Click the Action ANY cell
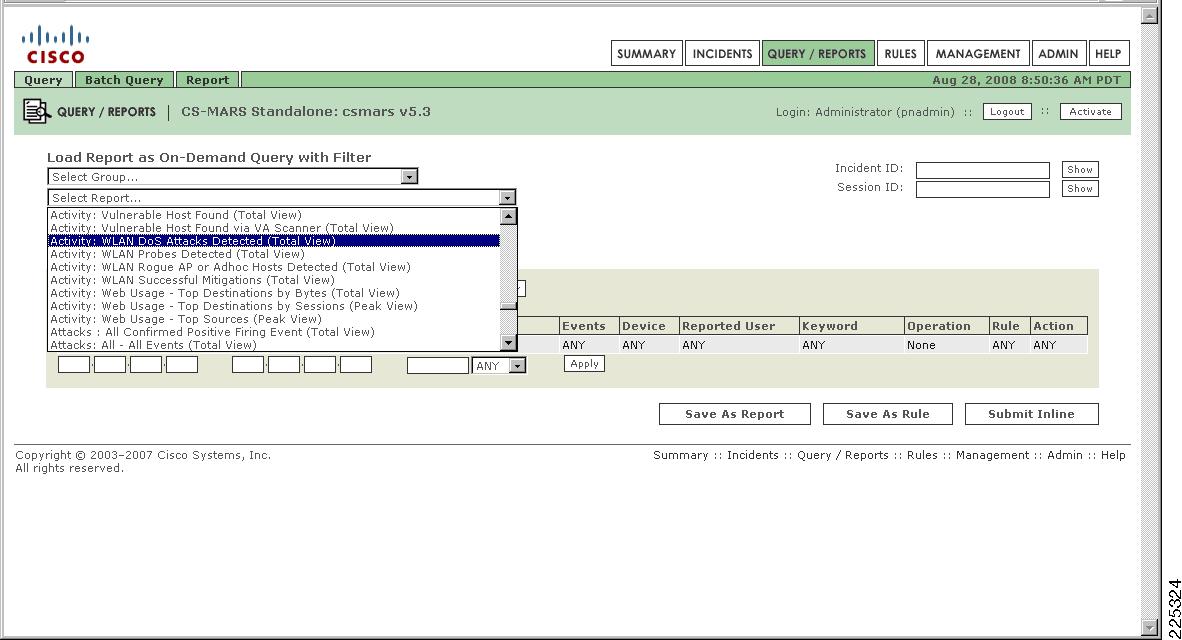 [x=1058, y=345]
